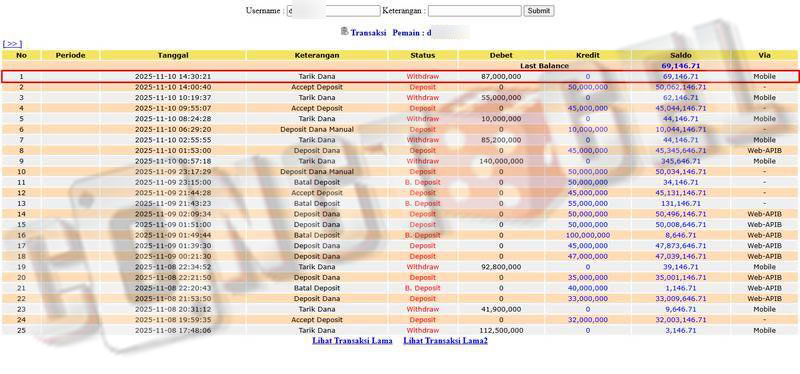
Task: Click row 25 debet 112,500,000
Action: 501,331
